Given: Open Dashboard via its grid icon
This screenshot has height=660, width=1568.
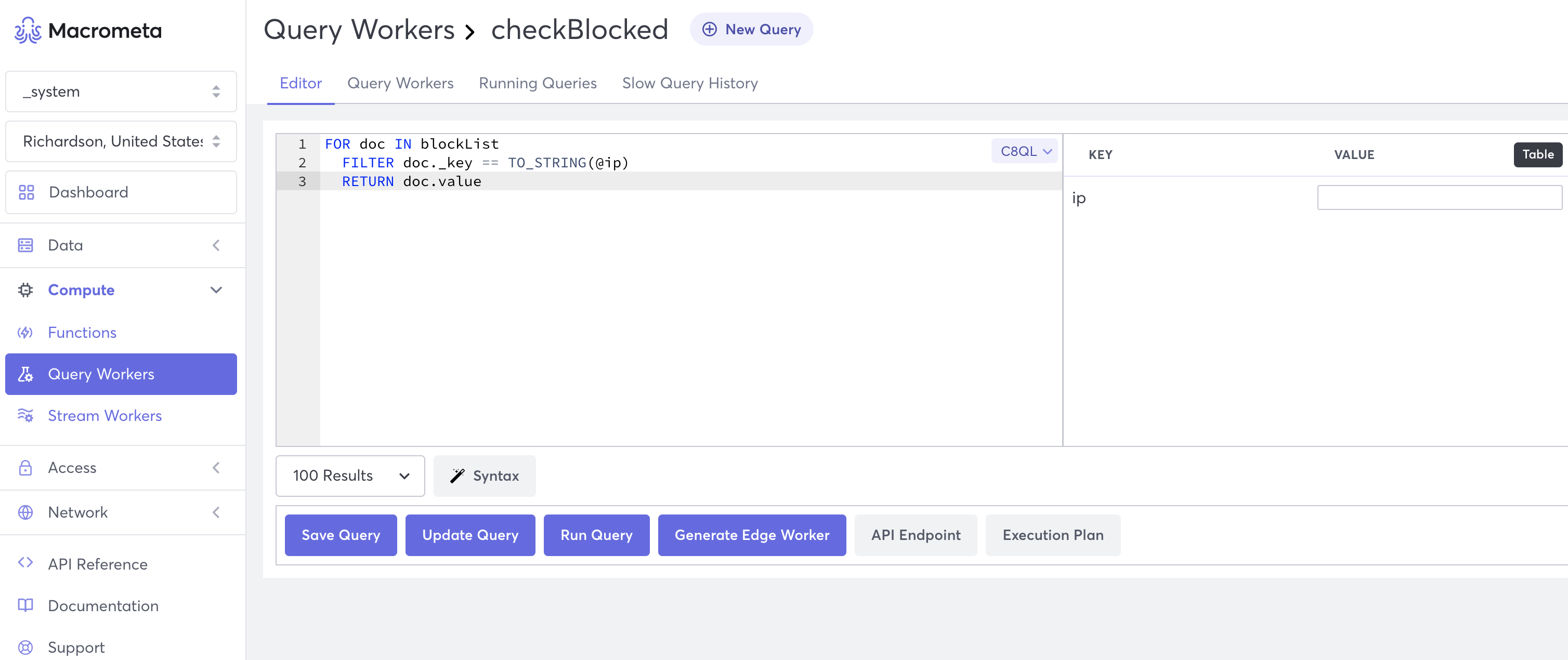Looking at the screenshot, I should click(x=26, y=192).
